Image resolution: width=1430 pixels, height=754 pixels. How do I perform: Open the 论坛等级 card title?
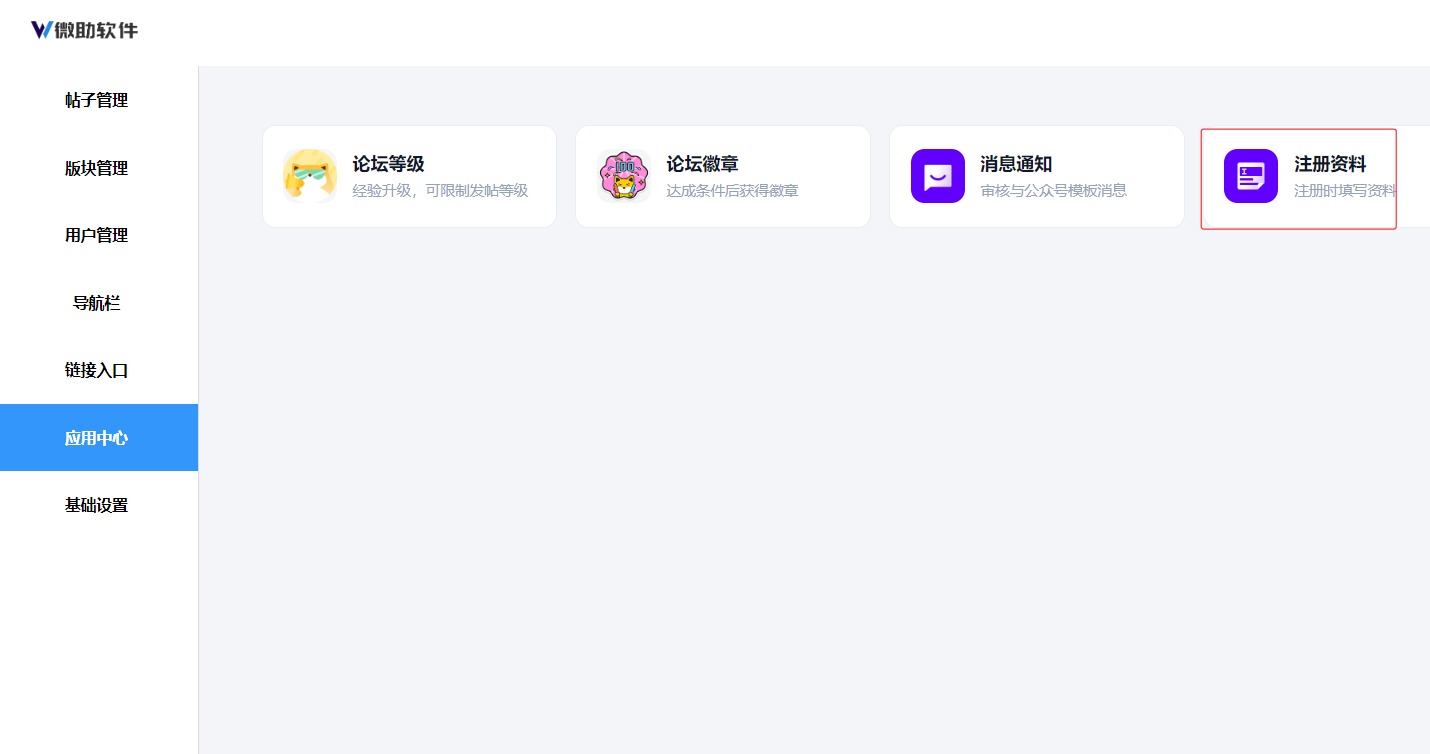(x=389, y=165)
